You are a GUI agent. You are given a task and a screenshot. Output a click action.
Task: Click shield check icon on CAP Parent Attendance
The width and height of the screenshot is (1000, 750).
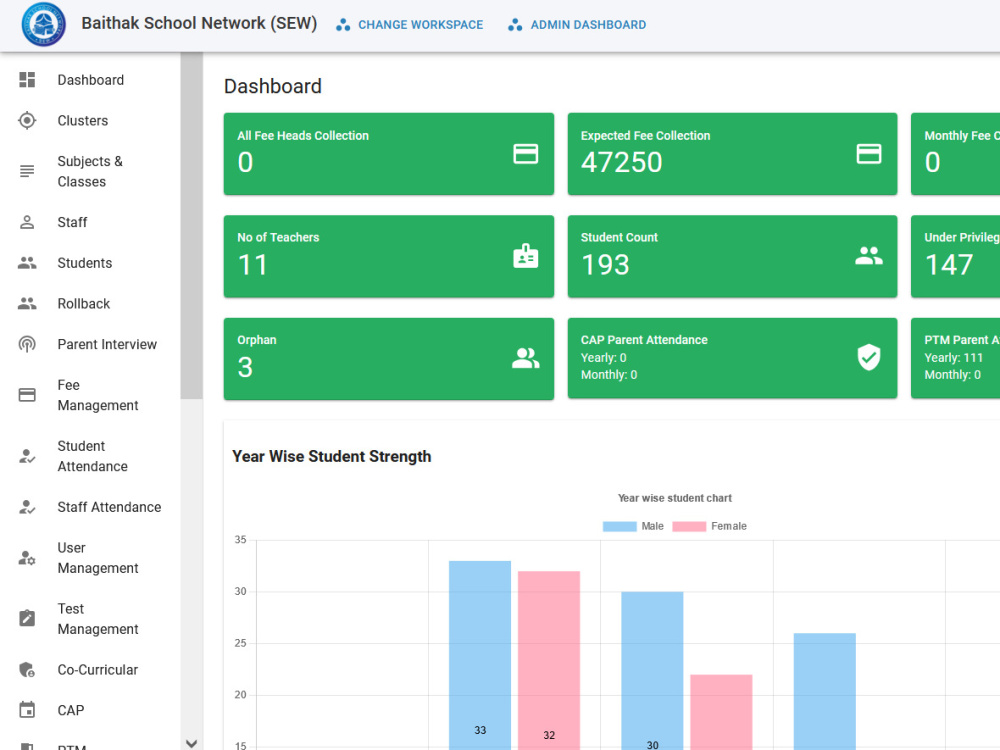869,357
